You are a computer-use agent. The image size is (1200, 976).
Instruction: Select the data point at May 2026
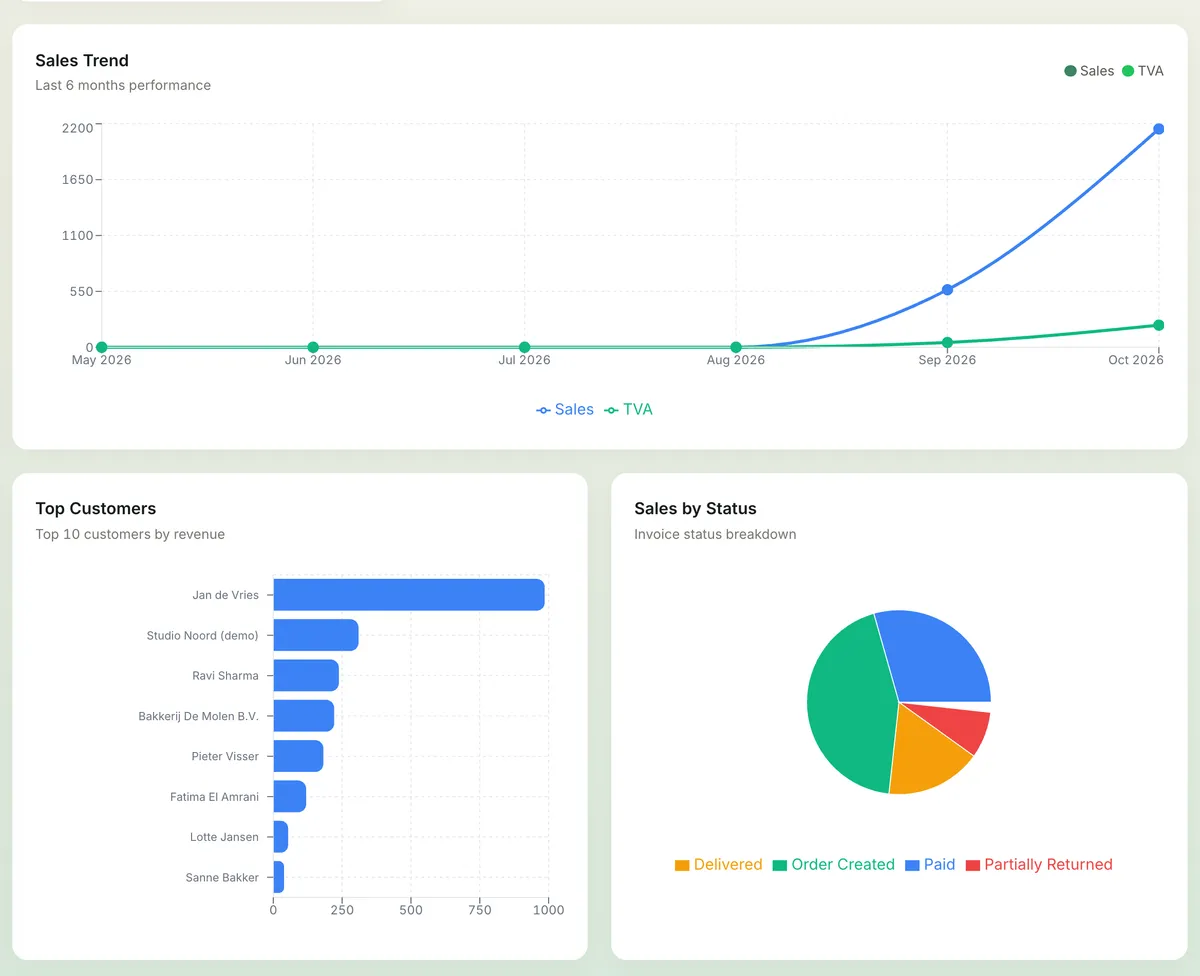[x=101, y=347]
